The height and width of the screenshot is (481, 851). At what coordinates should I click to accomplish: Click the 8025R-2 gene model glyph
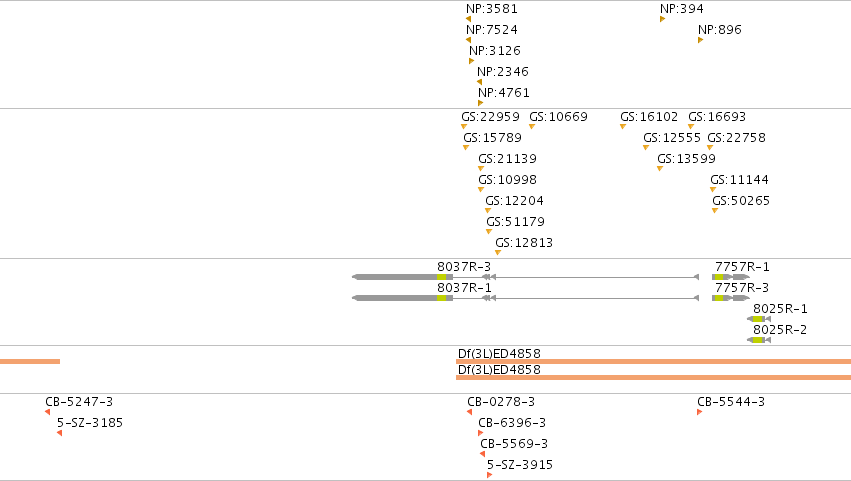coord(759,340)
